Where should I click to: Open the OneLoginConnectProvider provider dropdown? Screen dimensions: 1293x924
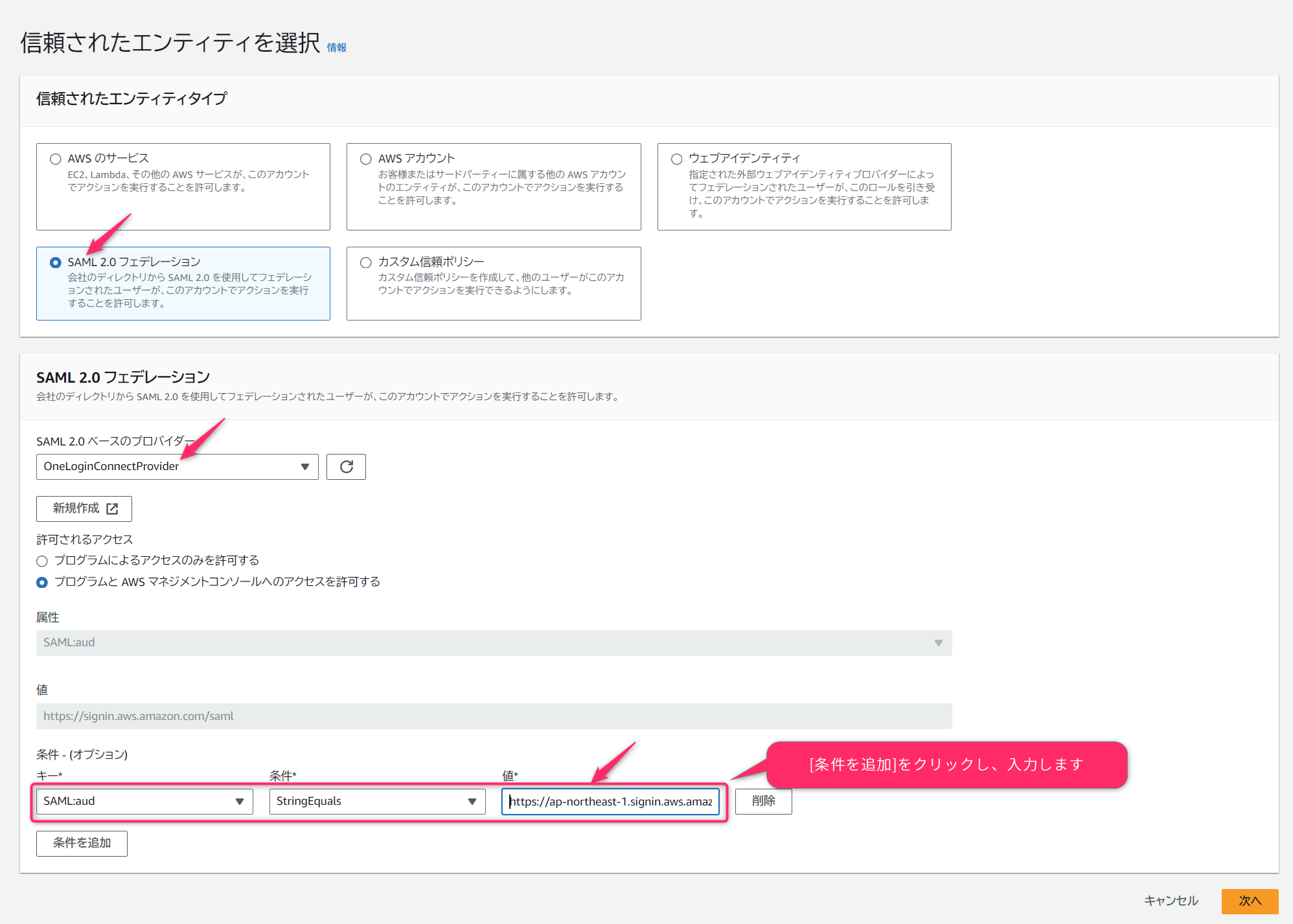point(177,467)
